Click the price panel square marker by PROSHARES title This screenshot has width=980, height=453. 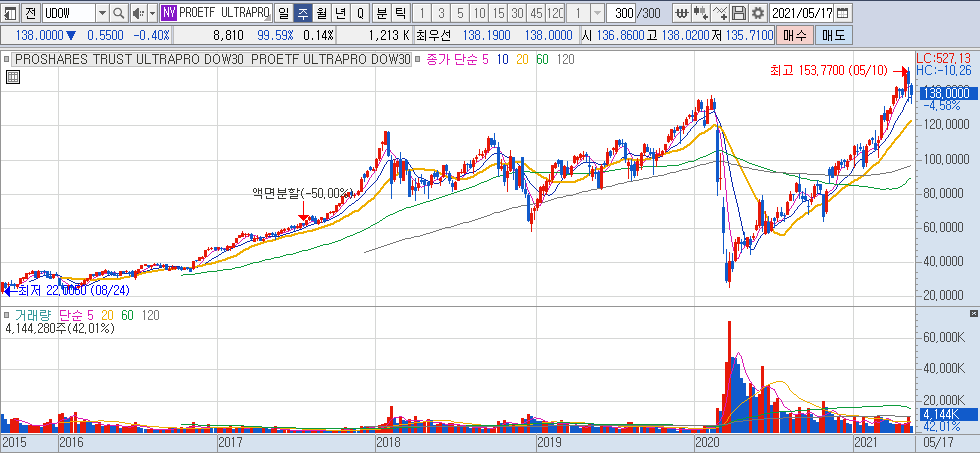[6, 60]
